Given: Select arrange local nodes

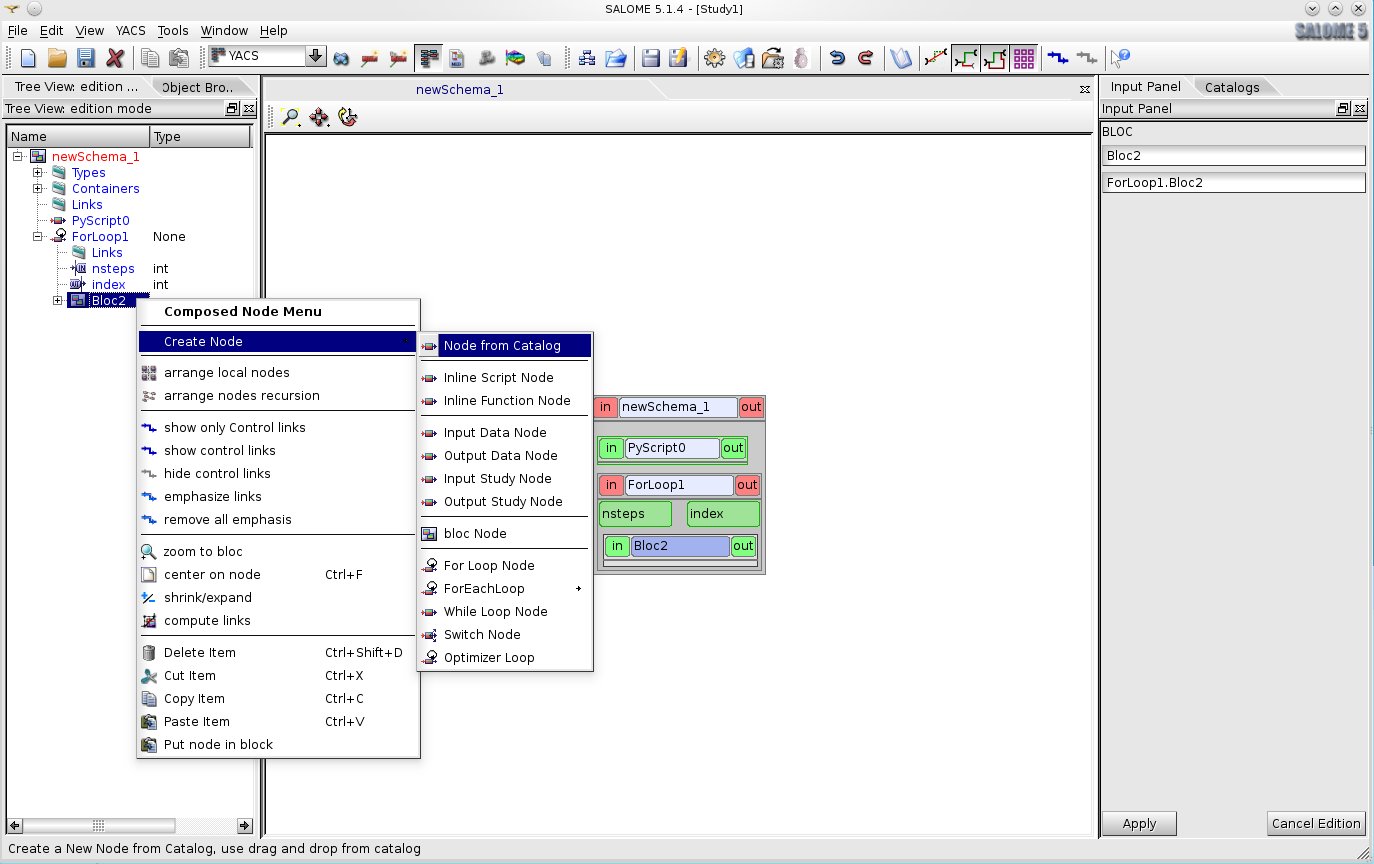Looking at the screenshot, I should [x=278, y=372].
